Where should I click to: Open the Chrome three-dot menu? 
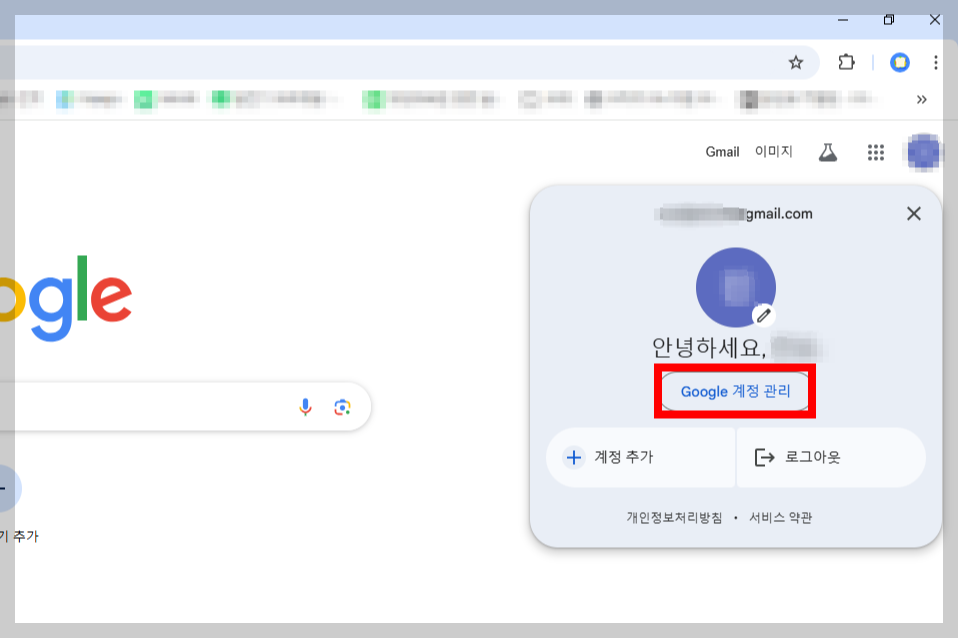[x=935, y=62]
